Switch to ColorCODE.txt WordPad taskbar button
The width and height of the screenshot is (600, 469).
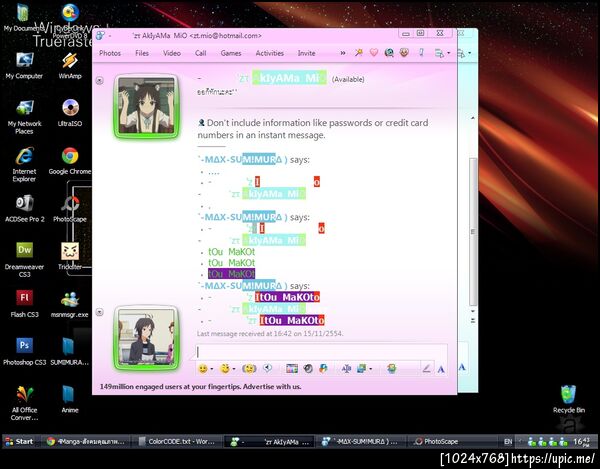pyautogui.click(x=178, y=441)
